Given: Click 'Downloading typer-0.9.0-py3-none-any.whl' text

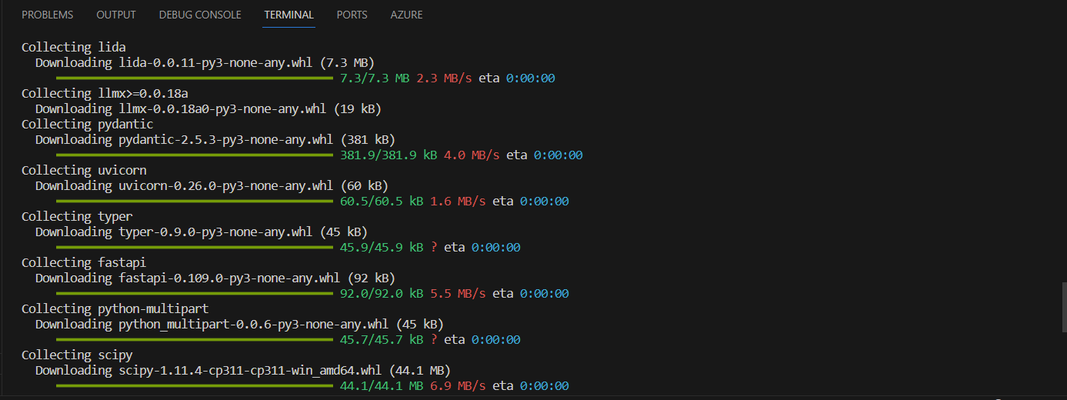Looking at the screenshot, I should (174, 232).
